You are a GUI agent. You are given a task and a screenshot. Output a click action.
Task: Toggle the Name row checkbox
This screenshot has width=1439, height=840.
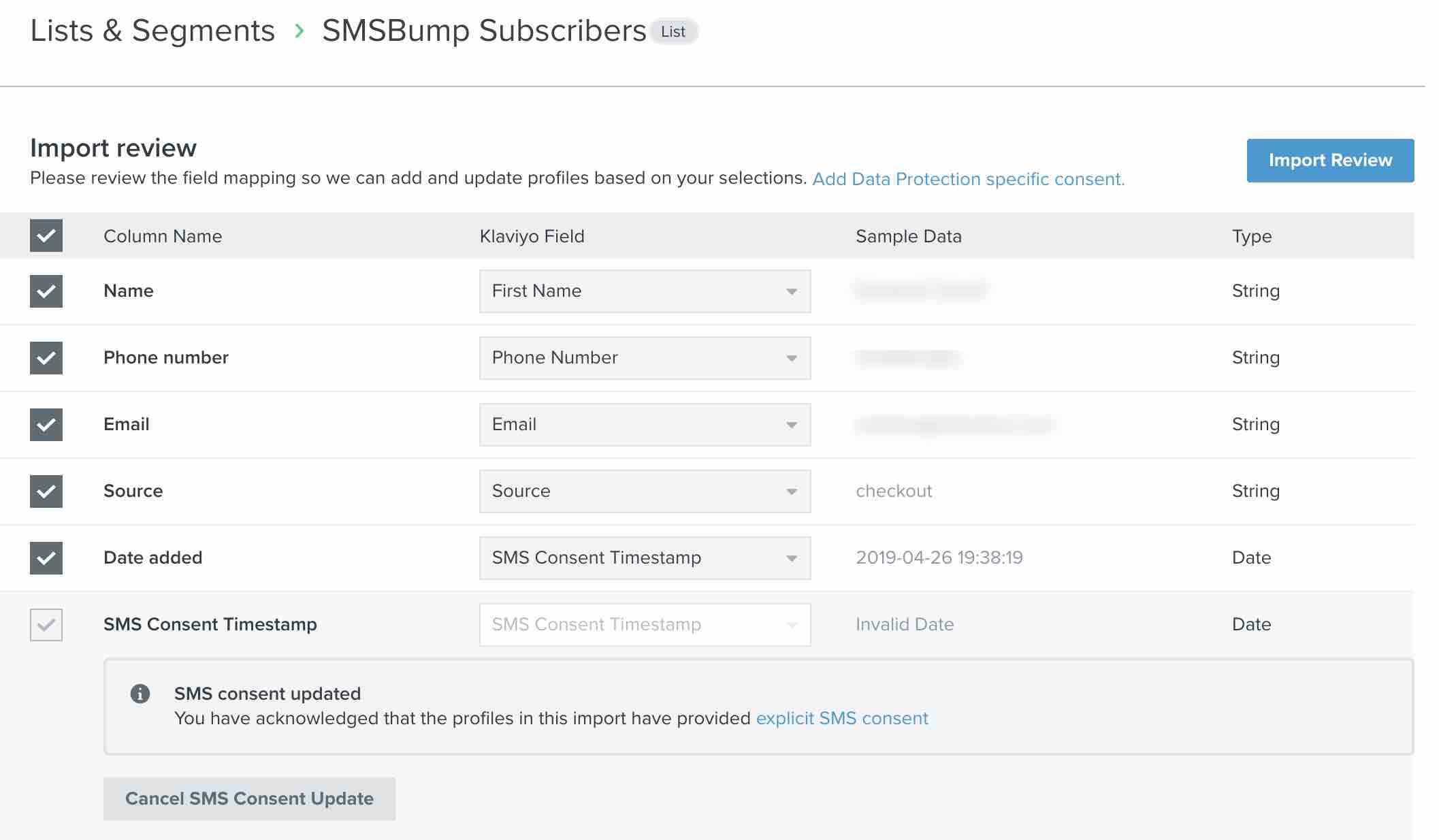[46, 290]
